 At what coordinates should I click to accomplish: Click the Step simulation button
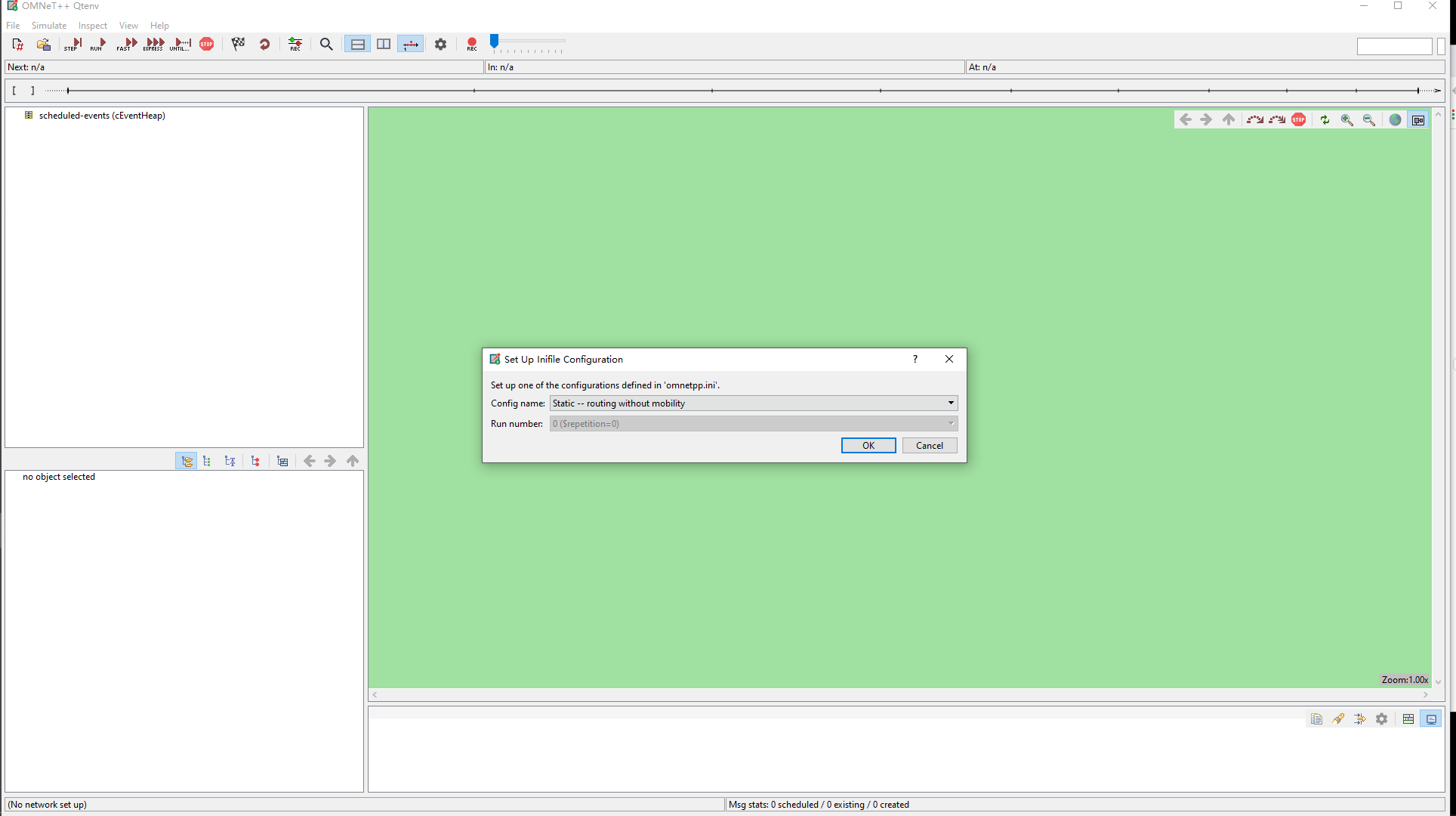tap(72, 44)
